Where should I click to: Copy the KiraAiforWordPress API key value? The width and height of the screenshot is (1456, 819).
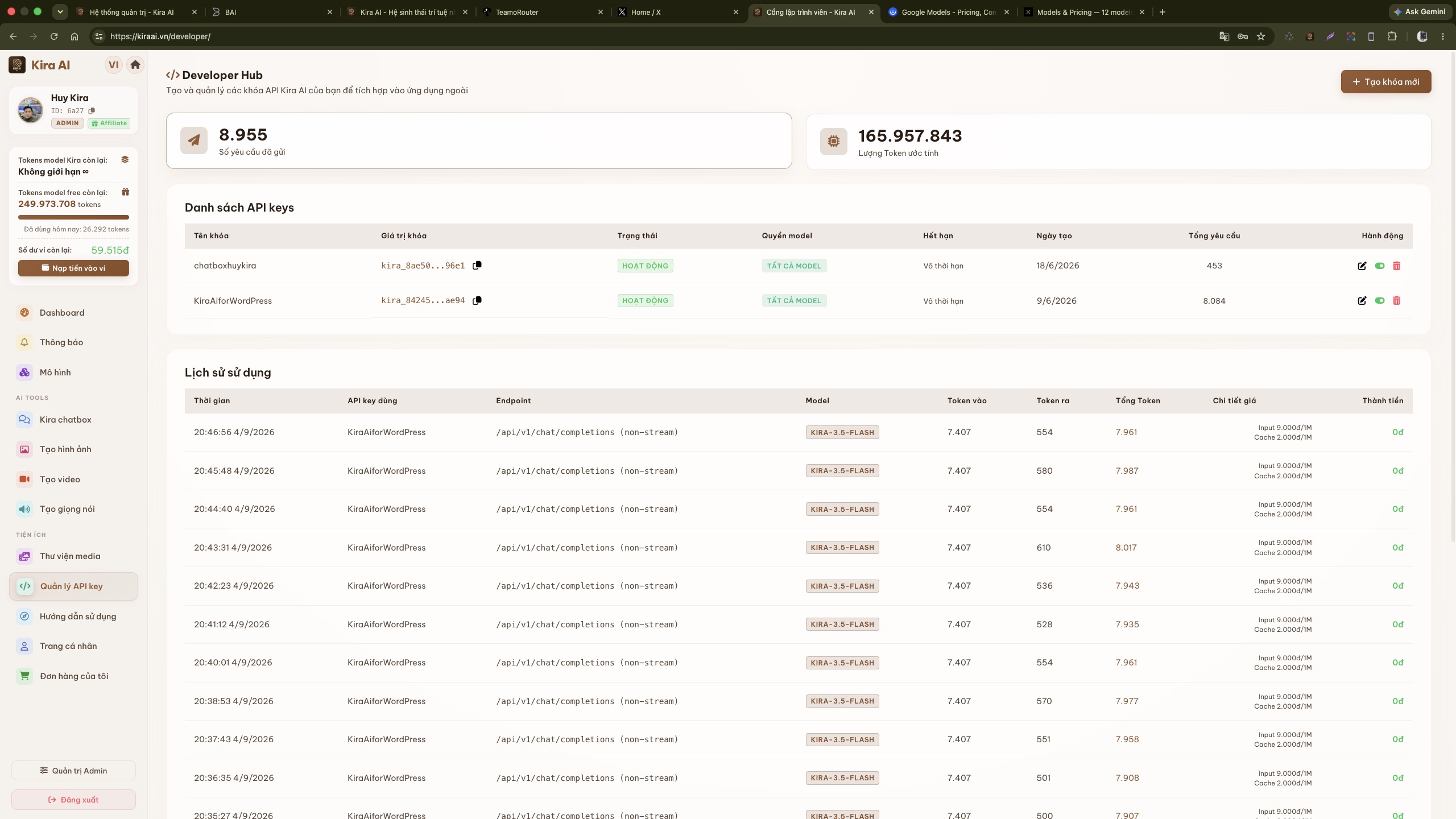477,300
